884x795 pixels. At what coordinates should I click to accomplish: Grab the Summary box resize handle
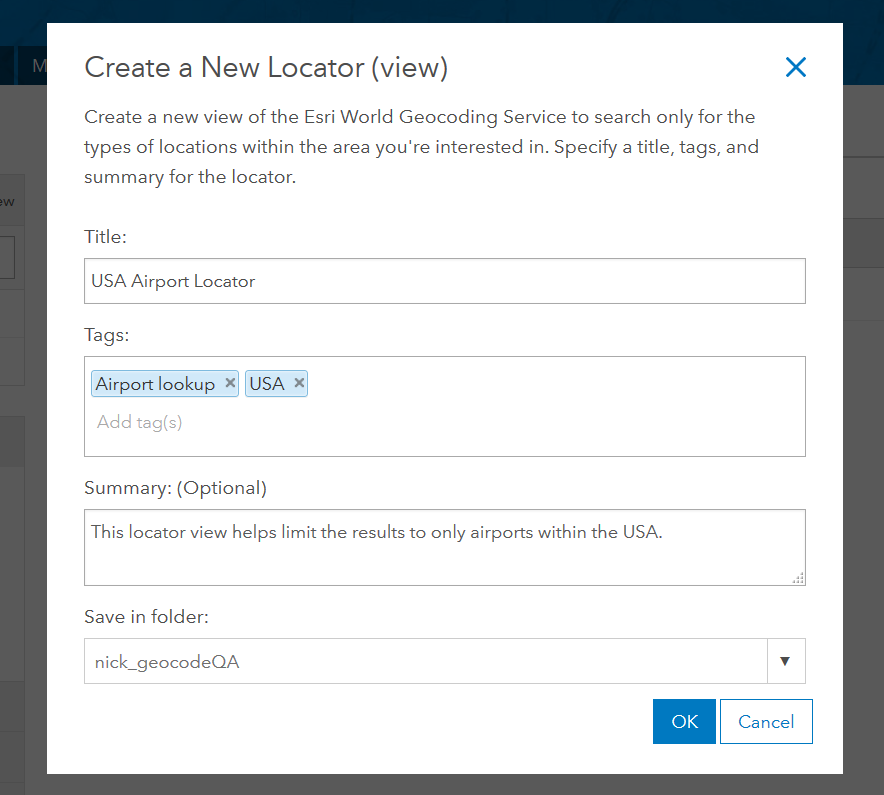(x=798, y=577)
